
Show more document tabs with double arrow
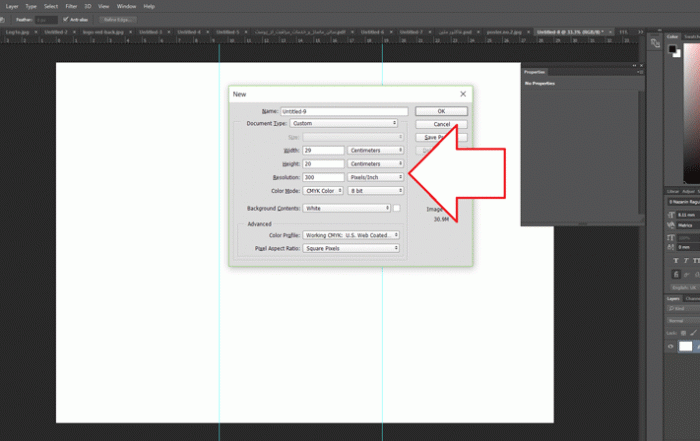click(641, 32)
